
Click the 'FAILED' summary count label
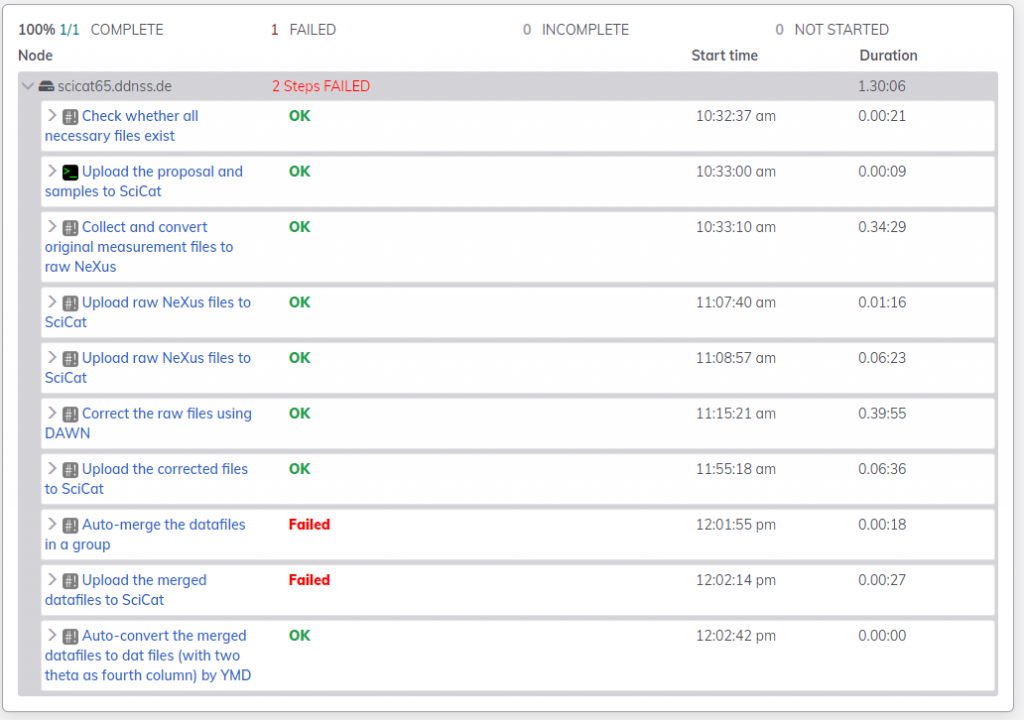[312, 30]
